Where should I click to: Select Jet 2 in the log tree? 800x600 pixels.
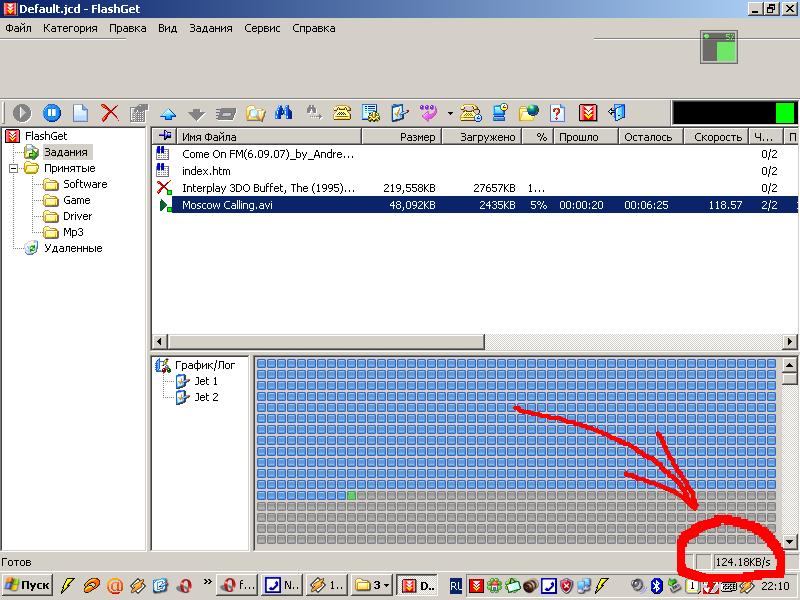[206, 397]
